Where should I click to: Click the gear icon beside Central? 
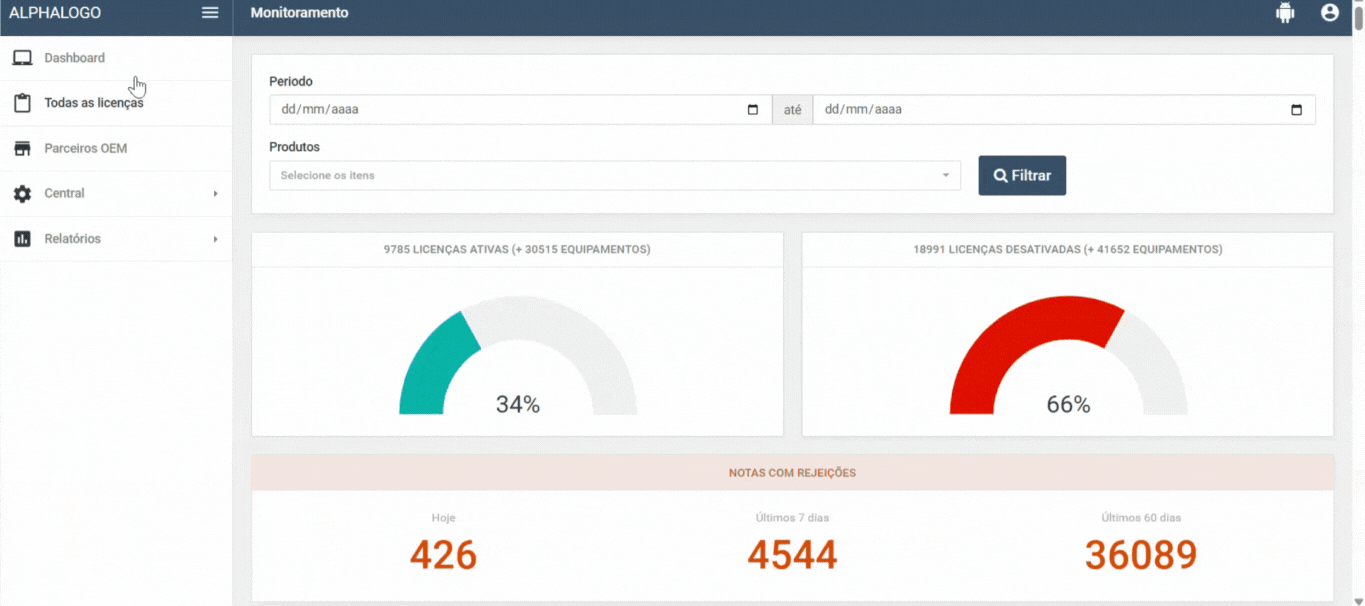pyautogui.click(x=22, y=193)
